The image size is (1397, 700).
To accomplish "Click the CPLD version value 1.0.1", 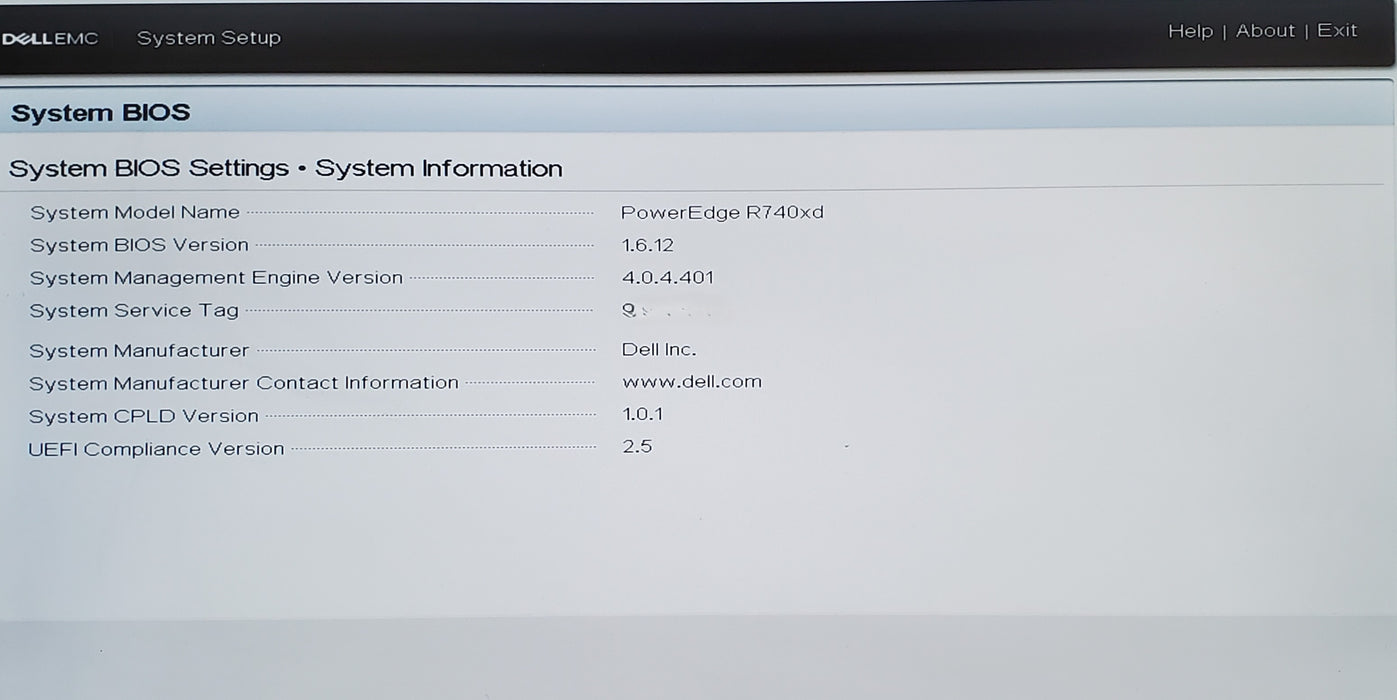I will coord(643,414).
